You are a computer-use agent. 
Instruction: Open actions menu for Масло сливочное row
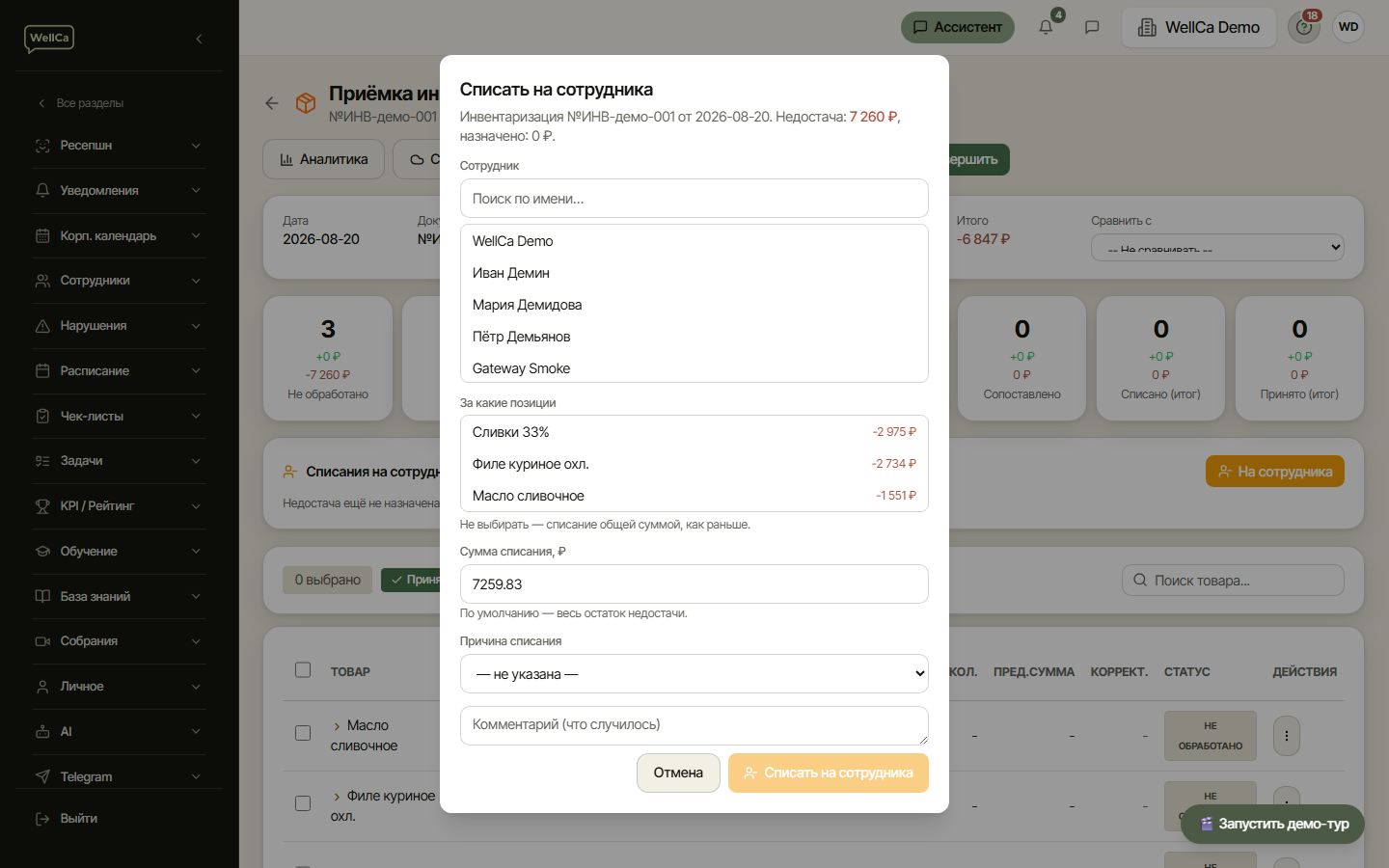pos(1286,736)
